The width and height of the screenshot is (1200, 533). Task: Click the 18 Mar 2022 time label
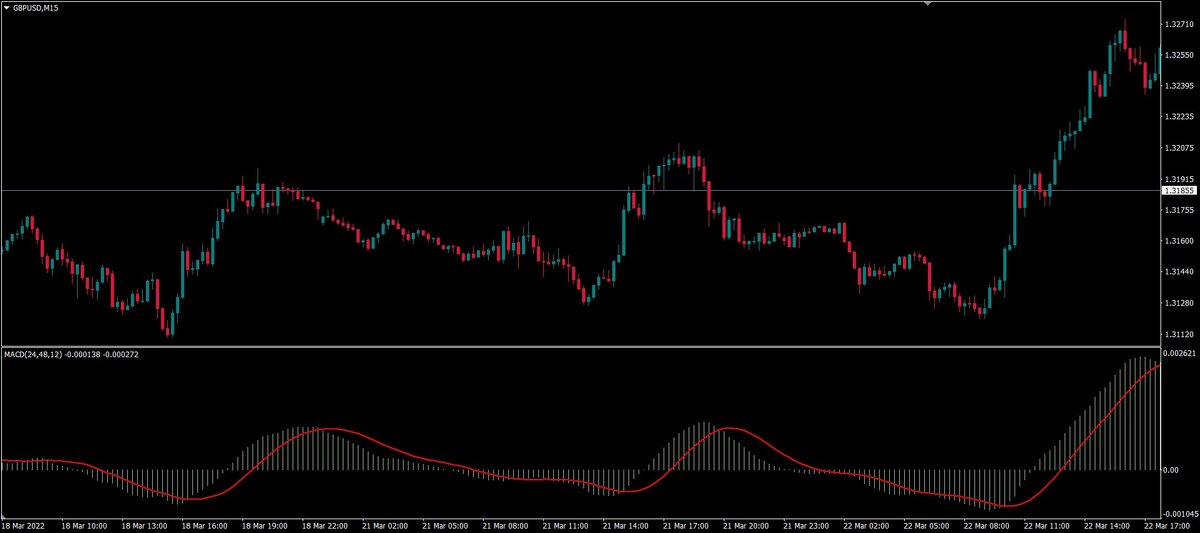[x=21, y=525]
